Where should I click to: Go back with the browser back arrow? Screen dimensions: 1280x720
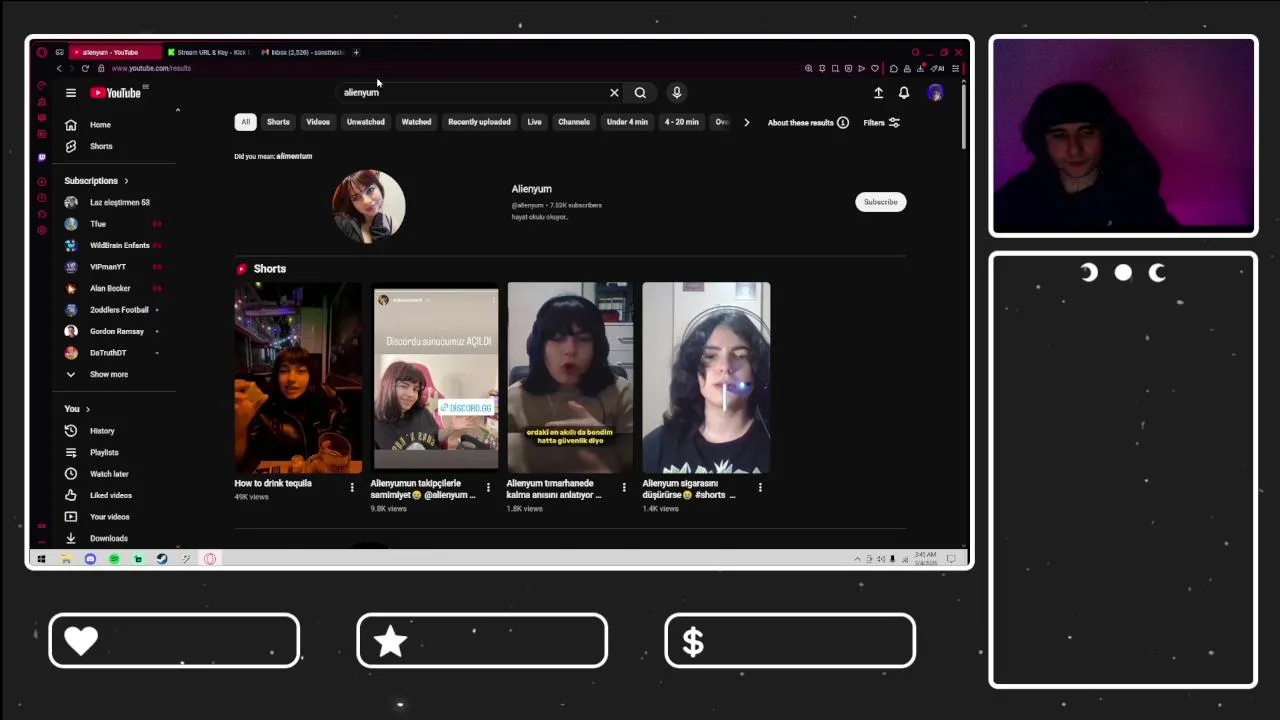(59, 68)
